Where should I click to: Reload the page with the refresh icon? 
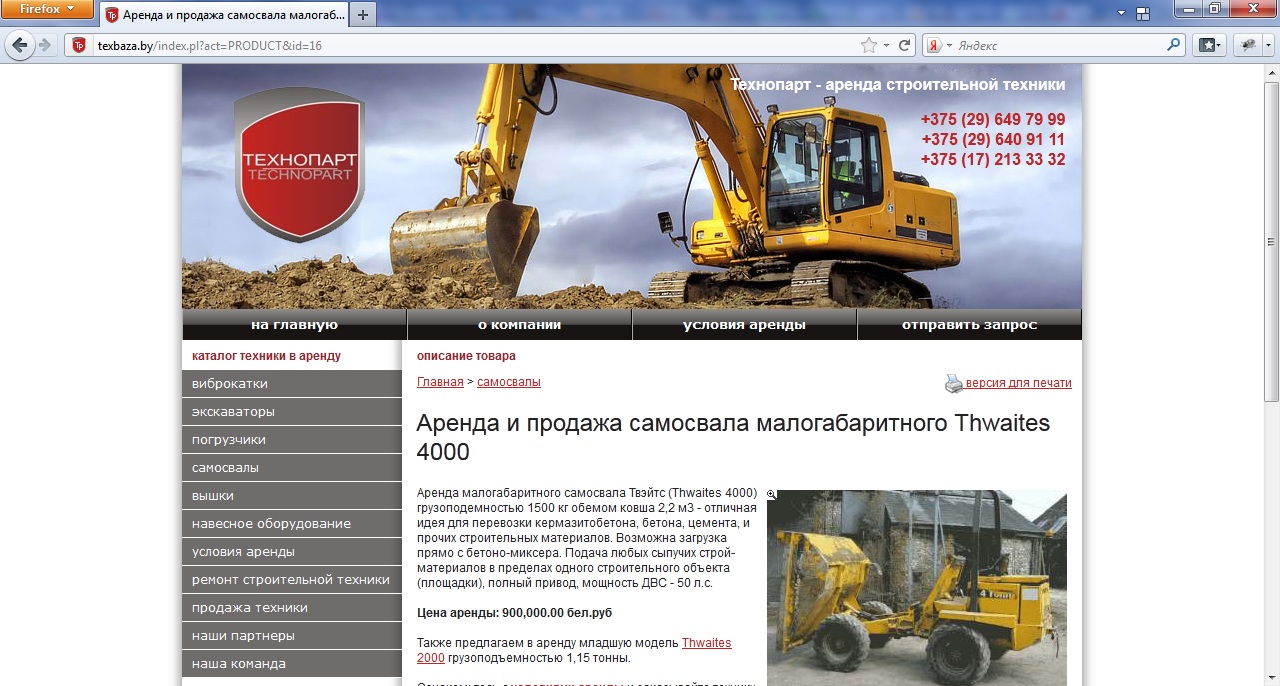pyautogui.click(x=904, y=46)
